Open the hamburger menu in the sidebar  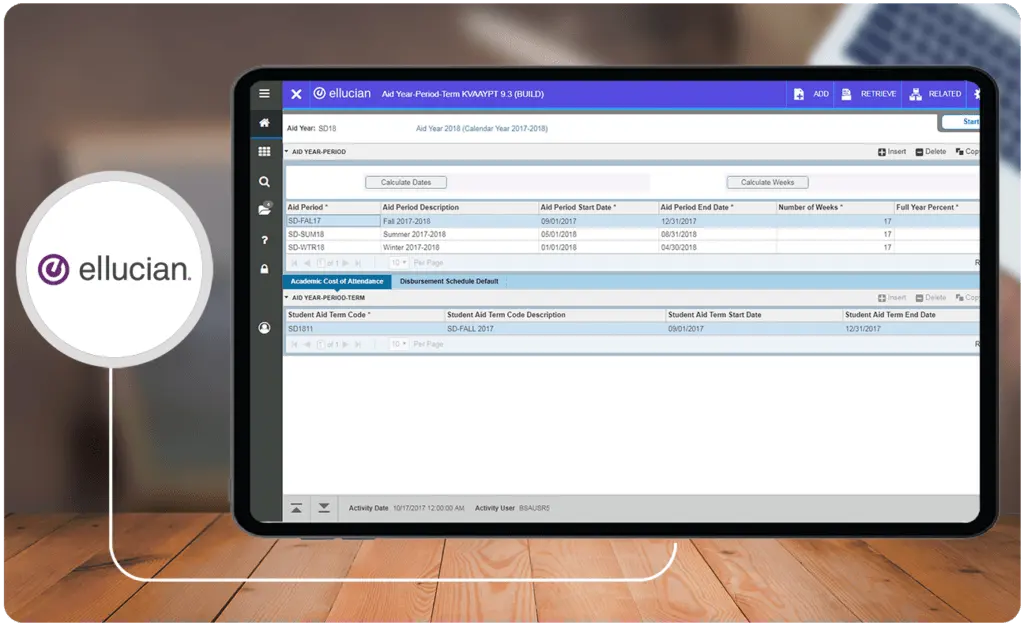pyautogui.click(x=264, y=93)
